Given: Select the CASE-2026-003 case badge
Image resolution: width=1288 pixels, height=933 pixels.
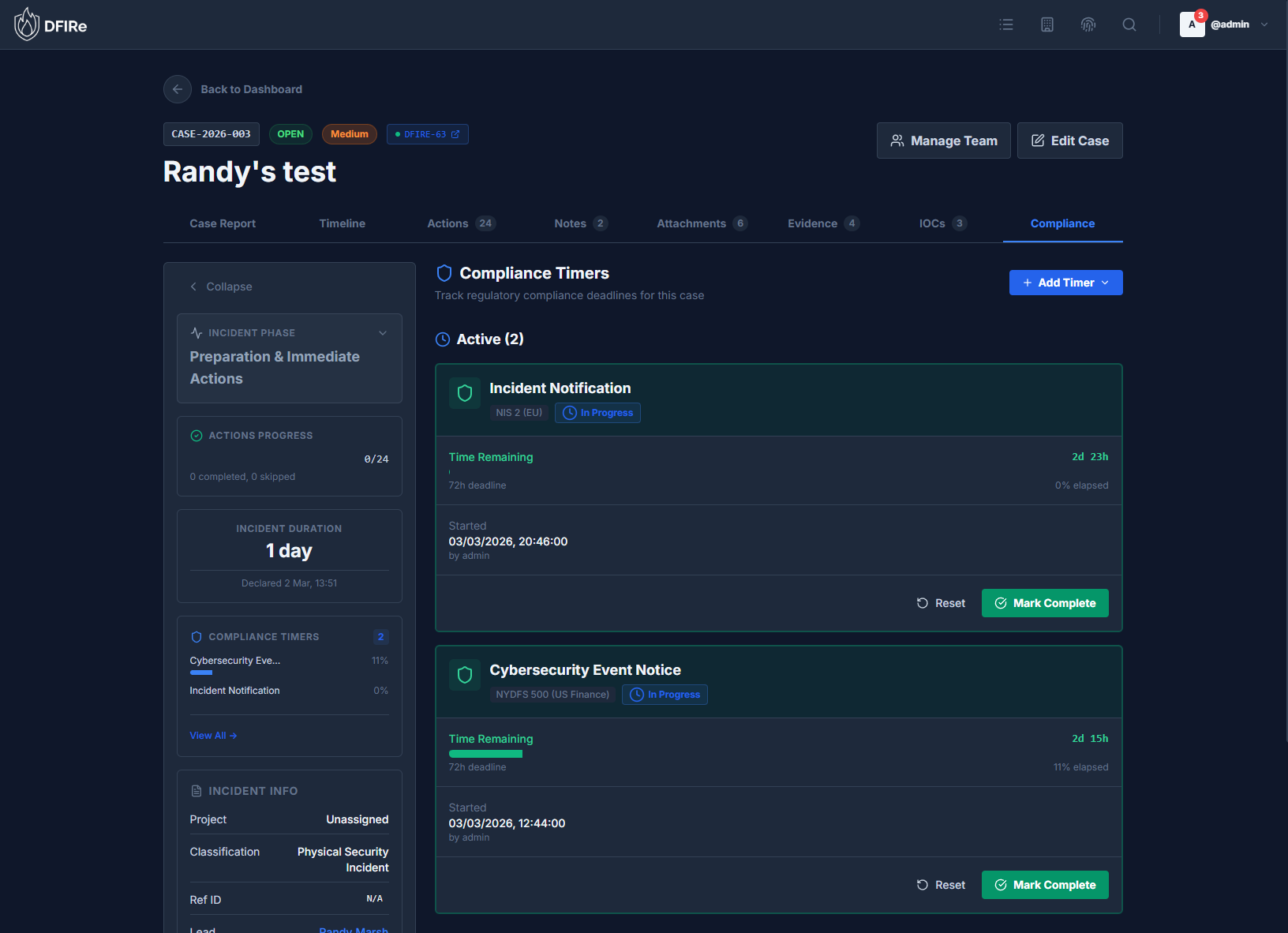Looking at the screenshot, I should (x=211, y=133).
